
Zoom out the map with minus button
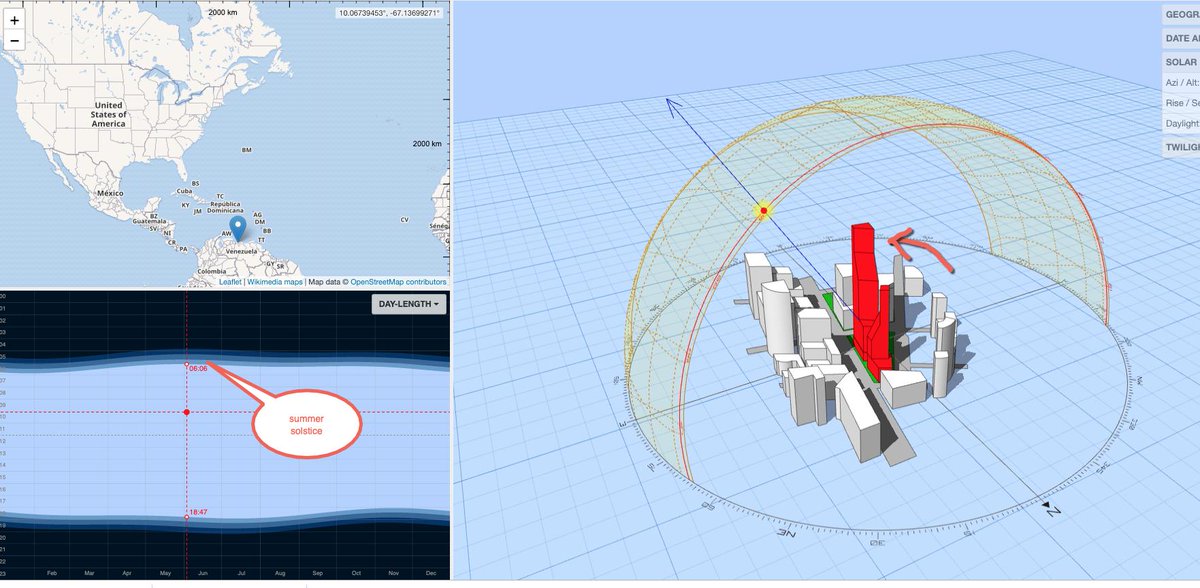click(x=14, y=40)
